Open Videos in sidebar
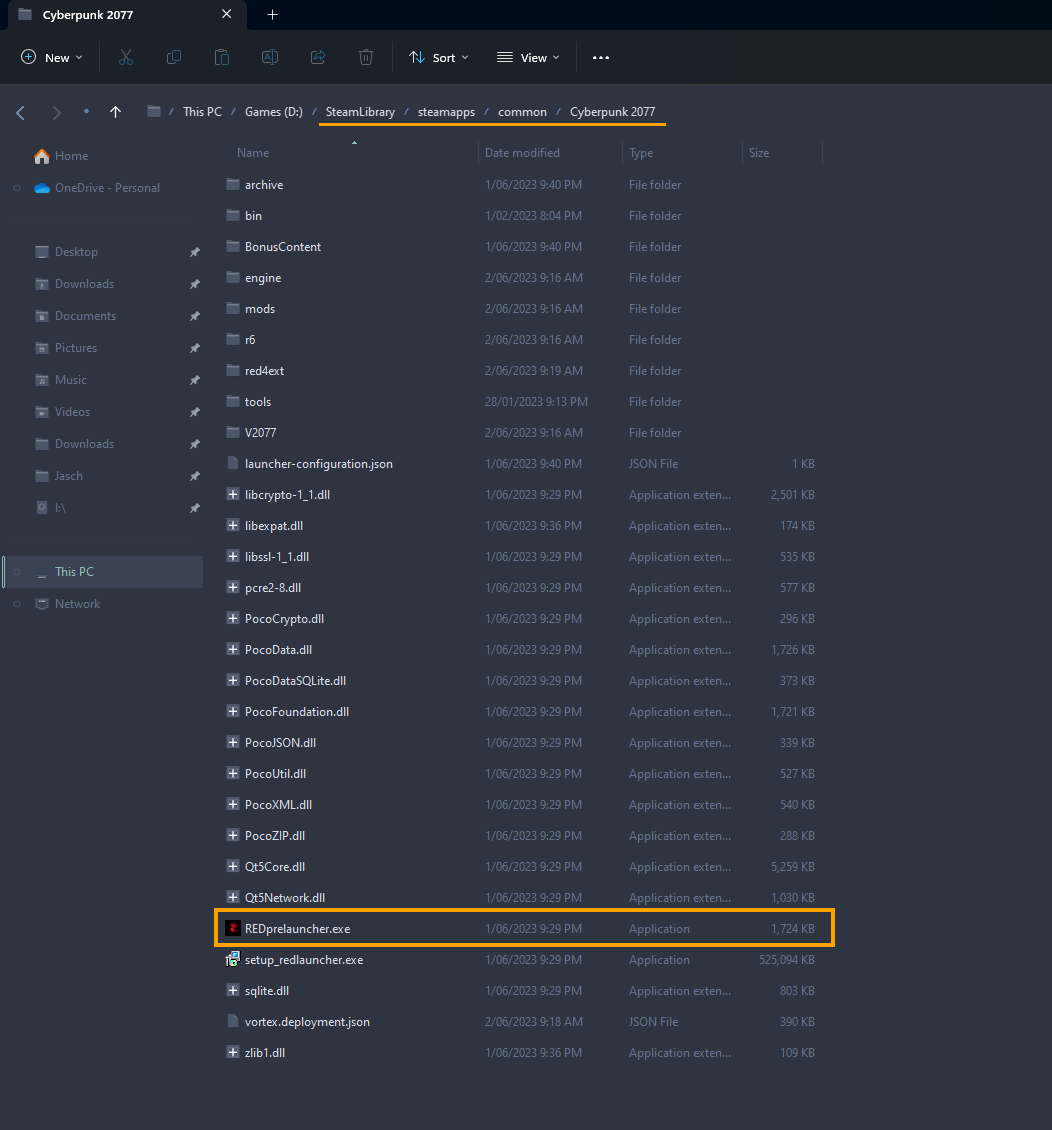1052x1130 pixels. pyautogui.click(x=72, y=412)
